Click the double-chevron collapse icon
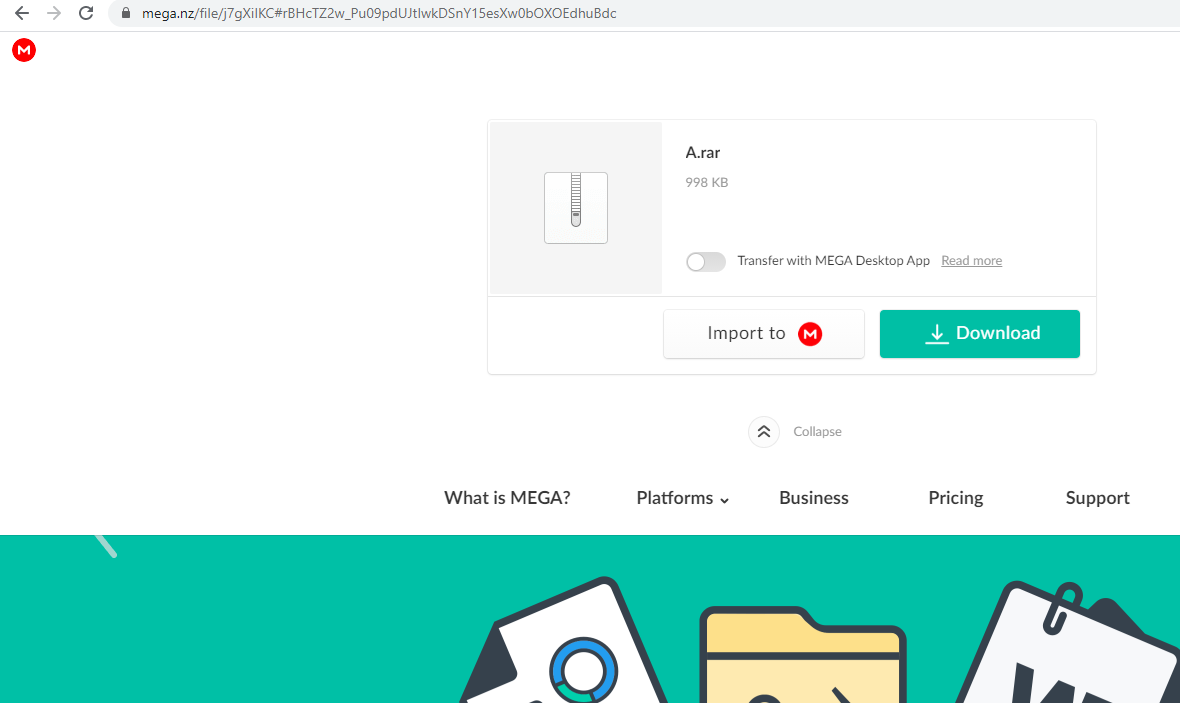This screenshot has height=703, width=1180. (764, 431)
